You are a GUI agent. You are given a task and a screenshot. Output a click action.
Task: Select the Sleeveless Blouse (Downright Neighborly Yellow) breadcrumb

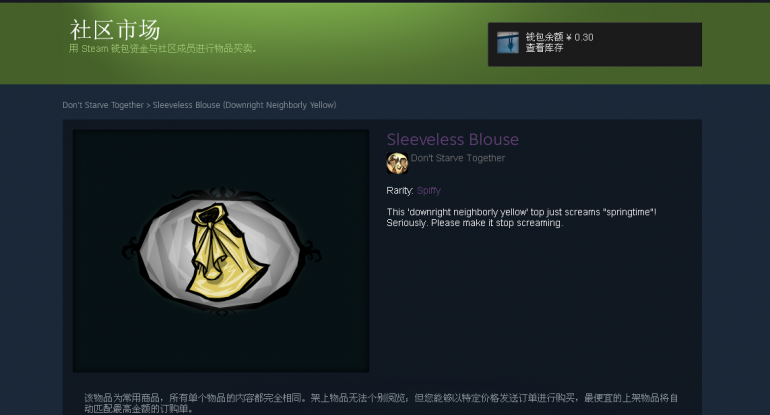pos(245,105)
